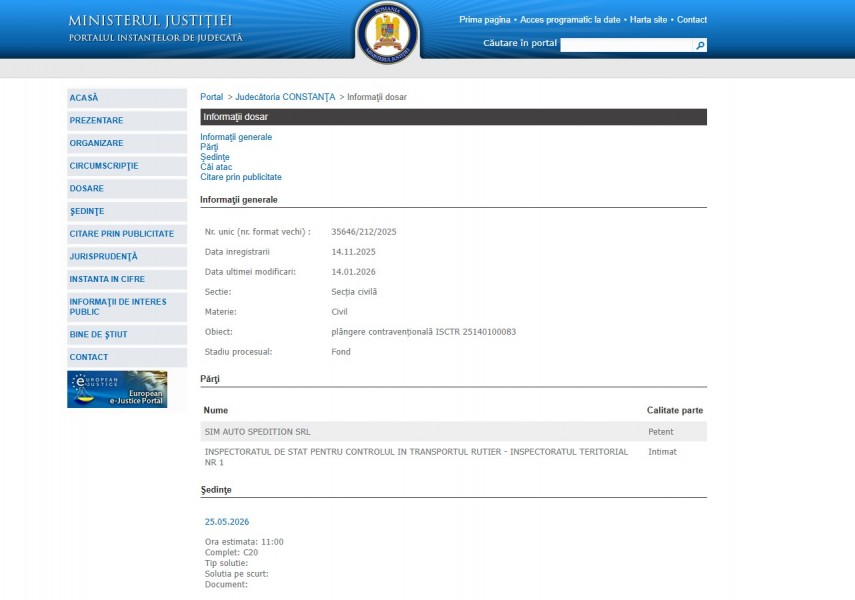Navigate to Judecătoria CONSTANȚA breadcrumb
The height and width of the screenshot is (600, 855).
pos(285,97)
